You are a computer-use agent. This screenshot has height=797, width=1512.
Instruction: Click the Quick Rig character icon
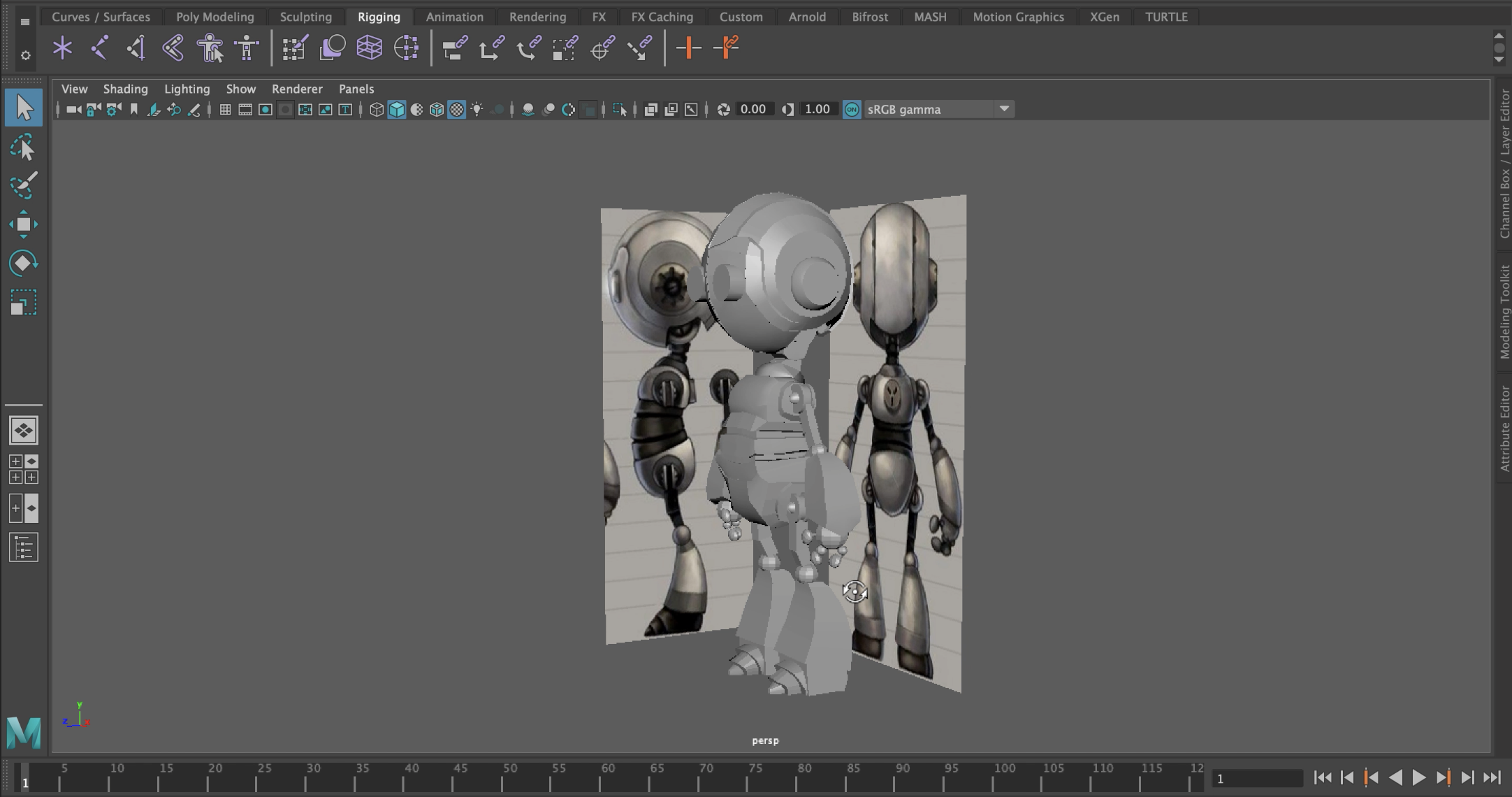pyautogui.click(x=210, y=48)
